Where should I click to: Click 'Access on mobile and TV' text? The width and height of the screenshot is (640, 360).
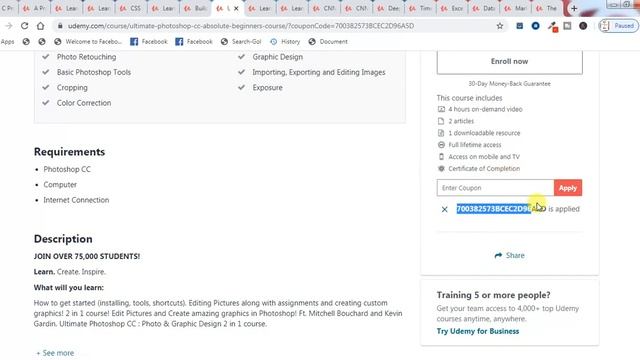484,157
